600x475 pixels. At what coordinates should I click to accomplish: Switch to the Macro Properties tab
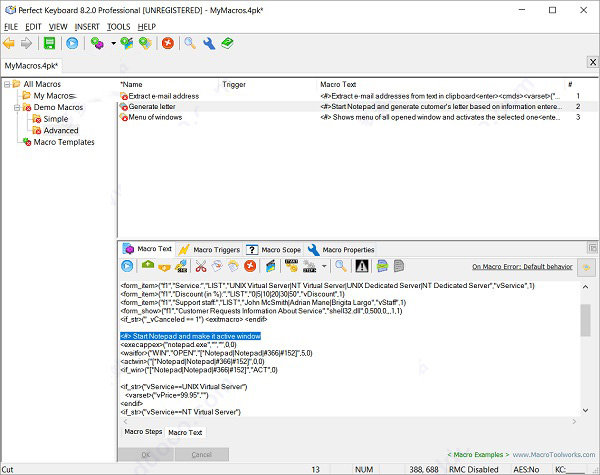(x=341, y=250)
